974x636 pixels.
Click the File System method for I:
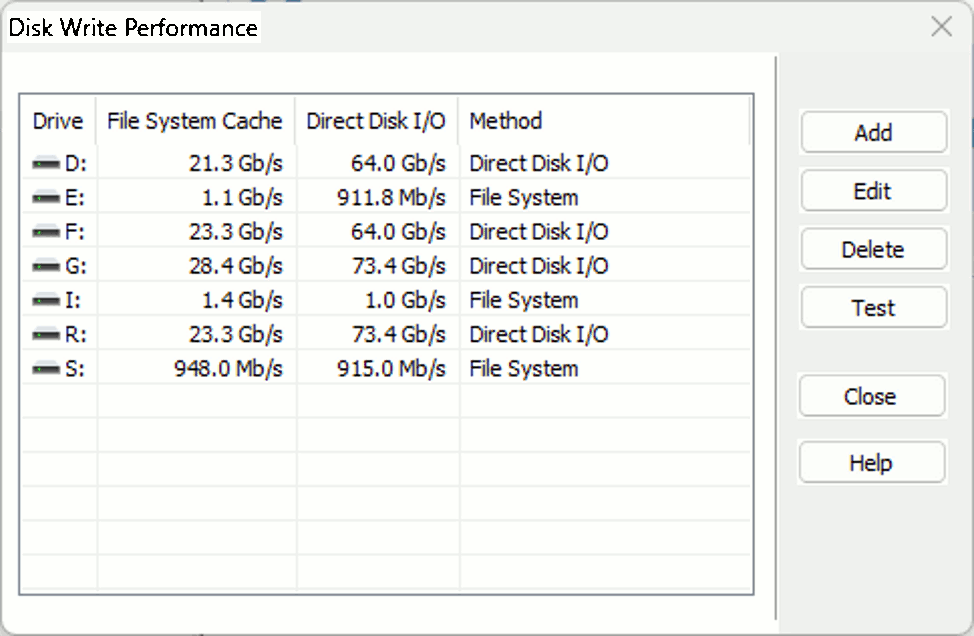(x=524, y=301)
